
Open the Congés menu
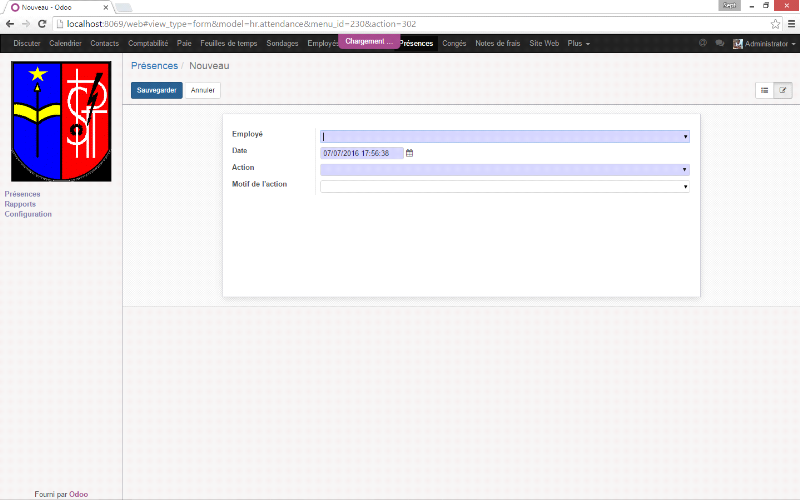[454, 43]
